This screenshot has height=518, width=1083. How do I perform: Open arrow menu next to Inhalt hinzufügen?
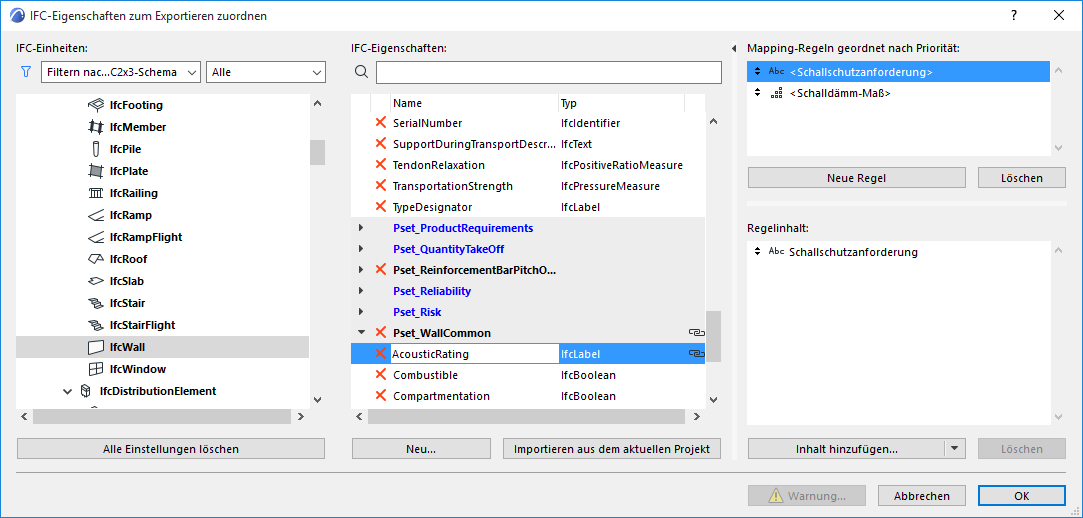coord(954,449)
